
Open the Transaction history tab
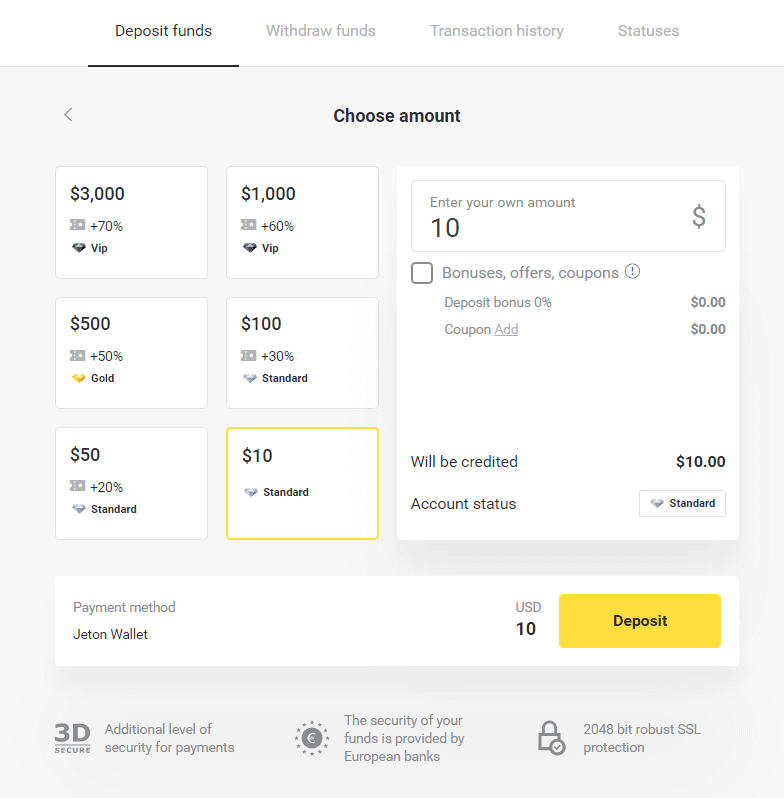pyautogui.click(x=497, y=31)
